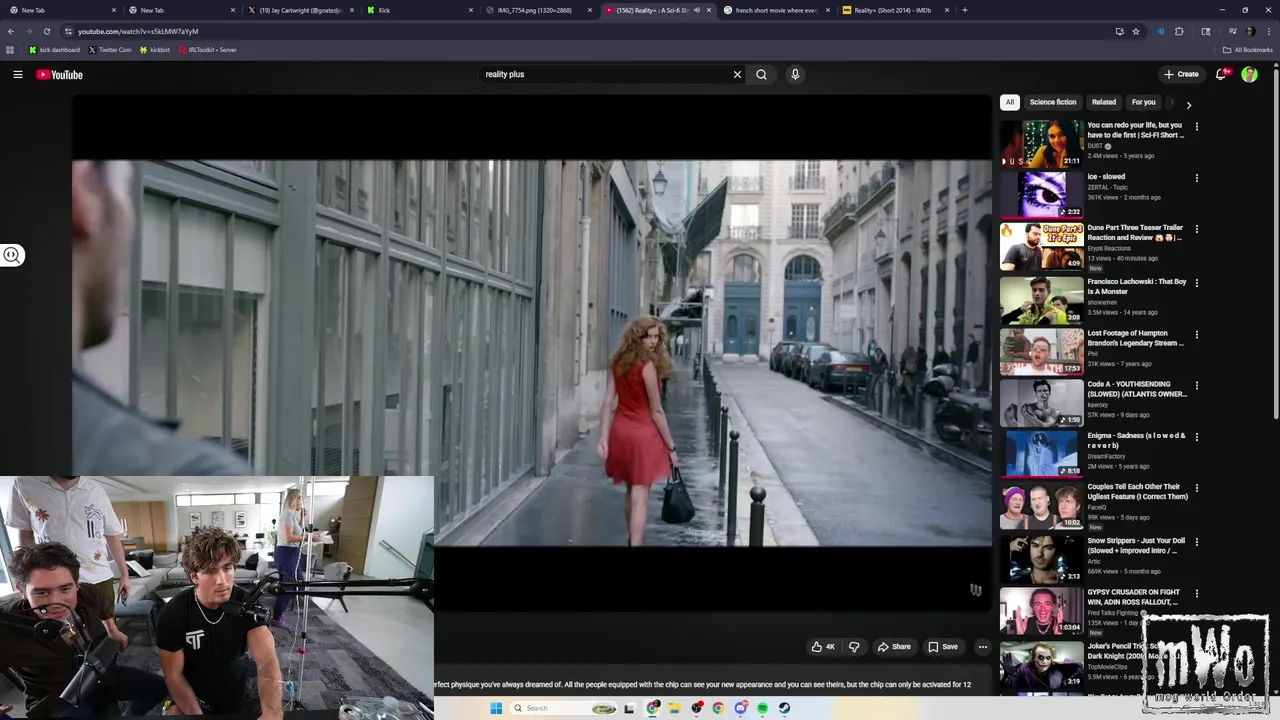Show more filter chips with the arrow

point(1188,104)
